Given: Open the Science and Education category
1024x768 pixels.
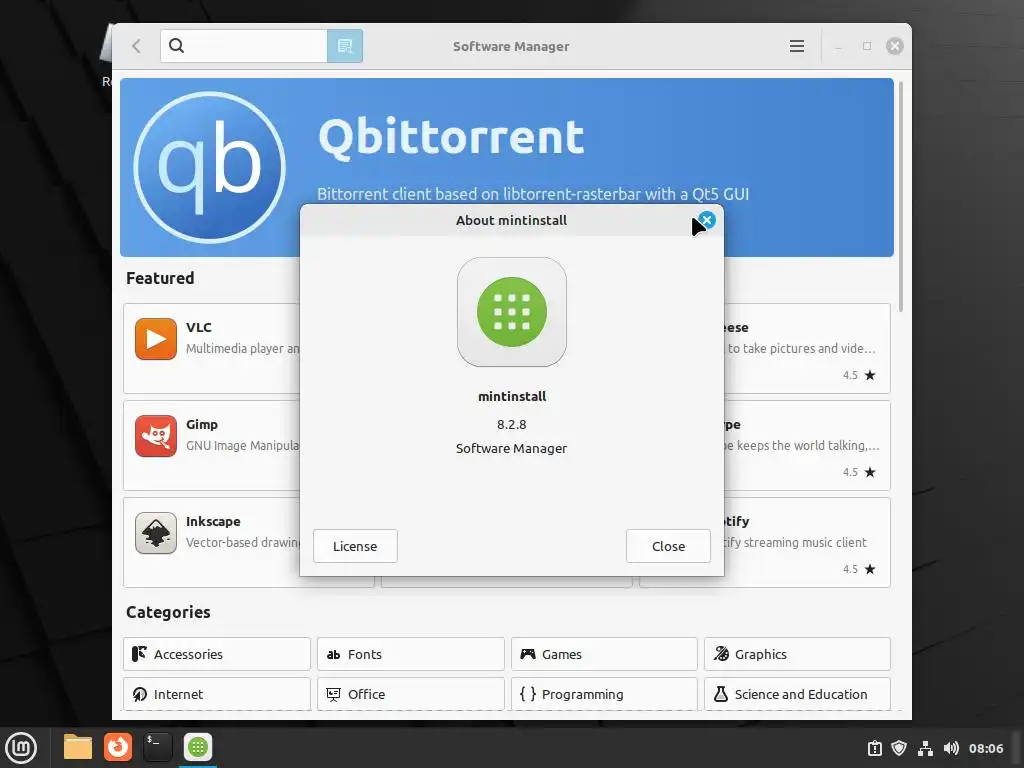Looking at the screenshot, I should 797,694.
